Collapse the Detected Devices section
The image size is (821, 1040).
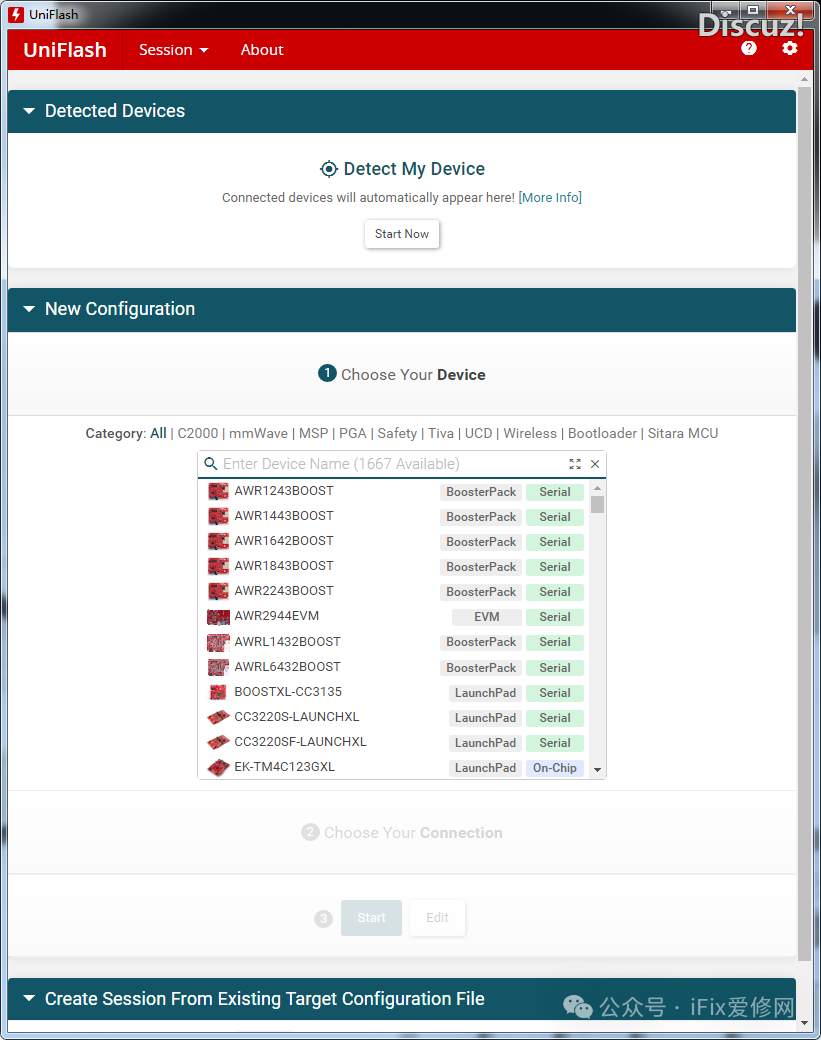click(29, 111)
